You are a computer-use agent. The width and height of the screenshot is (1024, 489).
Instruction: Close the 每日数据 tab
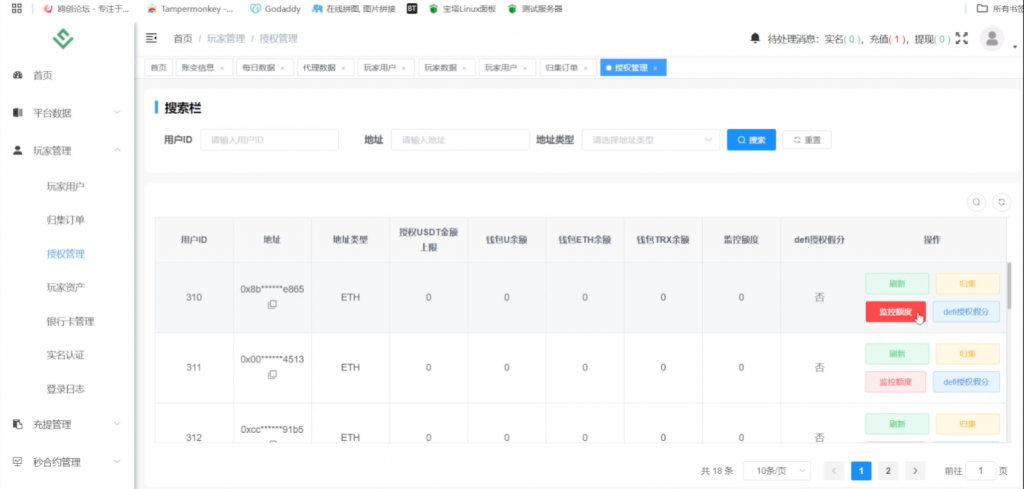[282, 68]
